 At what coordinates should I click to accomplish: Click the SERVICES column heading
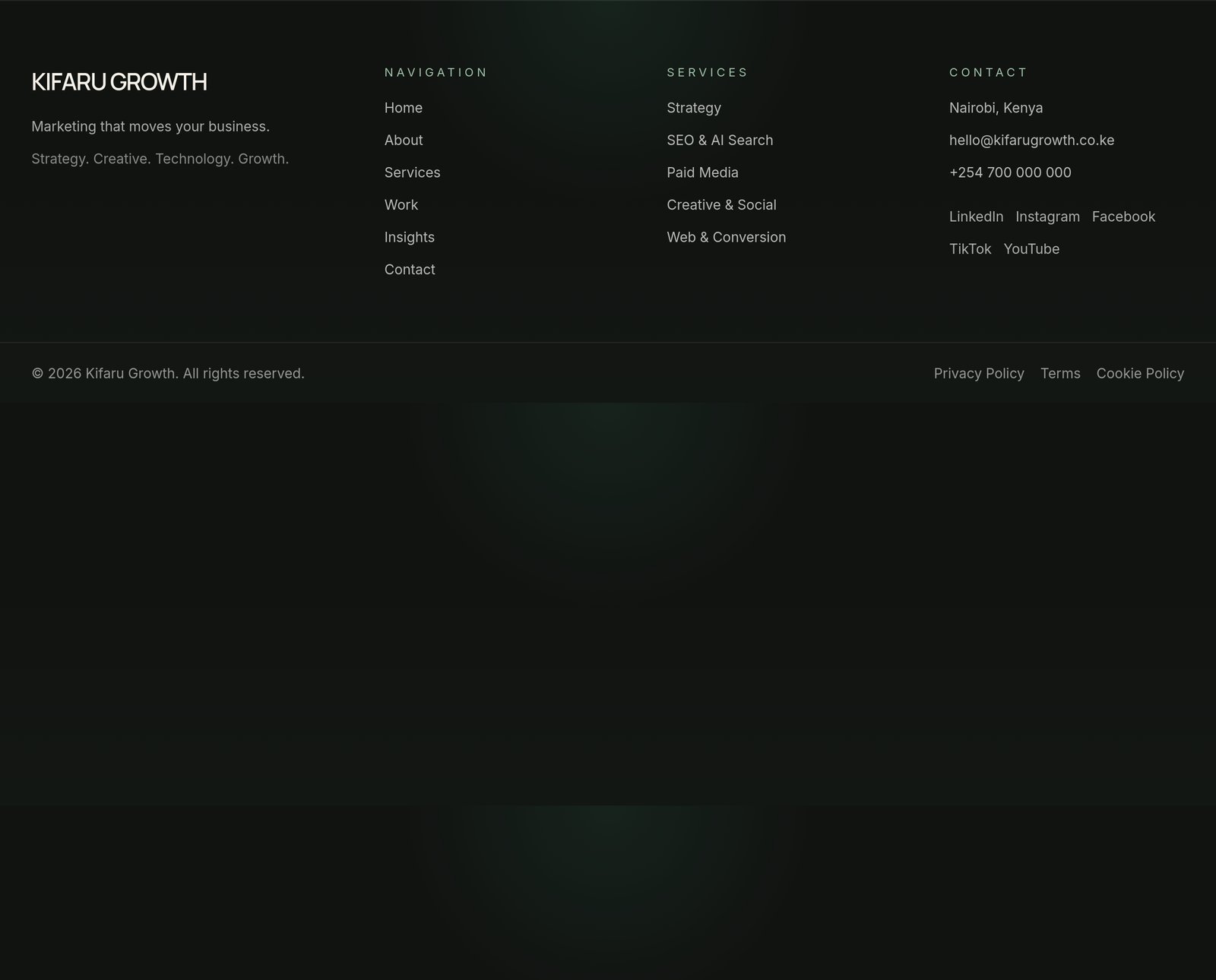tap(708, 72)
